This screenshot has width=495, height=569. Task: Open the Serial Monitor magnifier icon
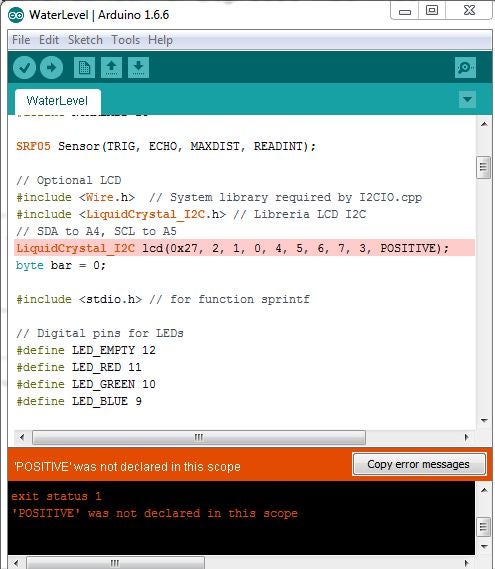click(x=465, y=67)
